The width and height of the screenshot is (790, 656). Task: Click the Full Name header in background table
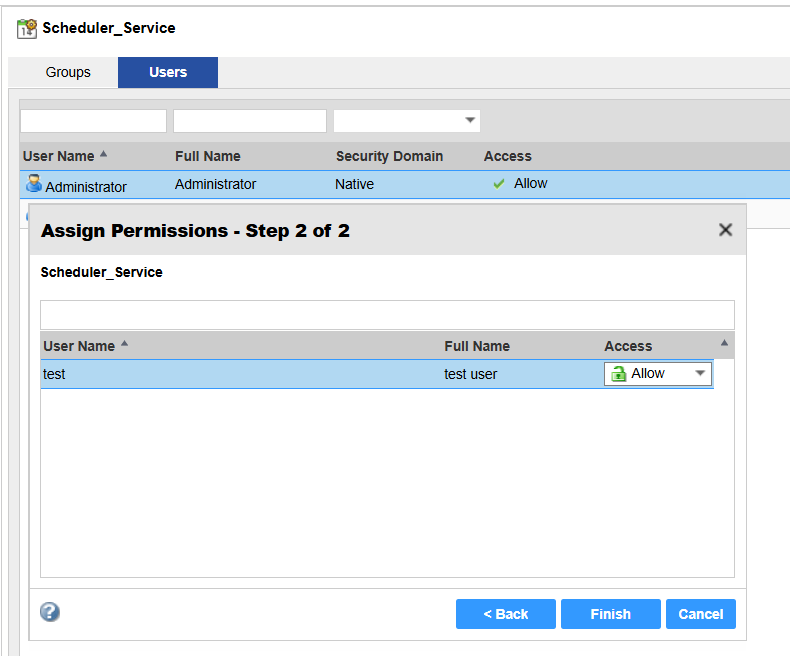coord(208,156)
